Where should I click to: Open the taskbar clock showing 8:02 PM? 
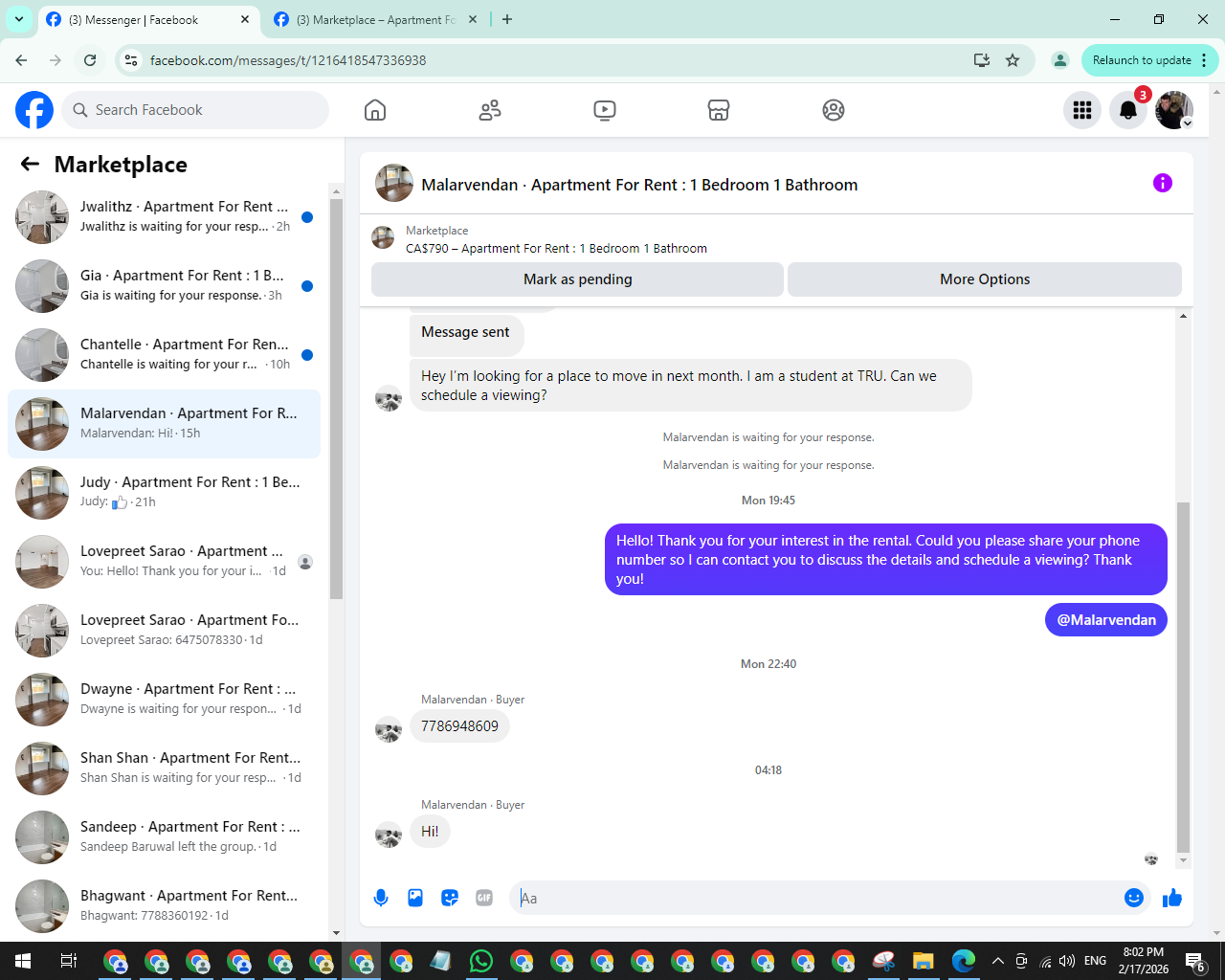(x=1144, y=961)
